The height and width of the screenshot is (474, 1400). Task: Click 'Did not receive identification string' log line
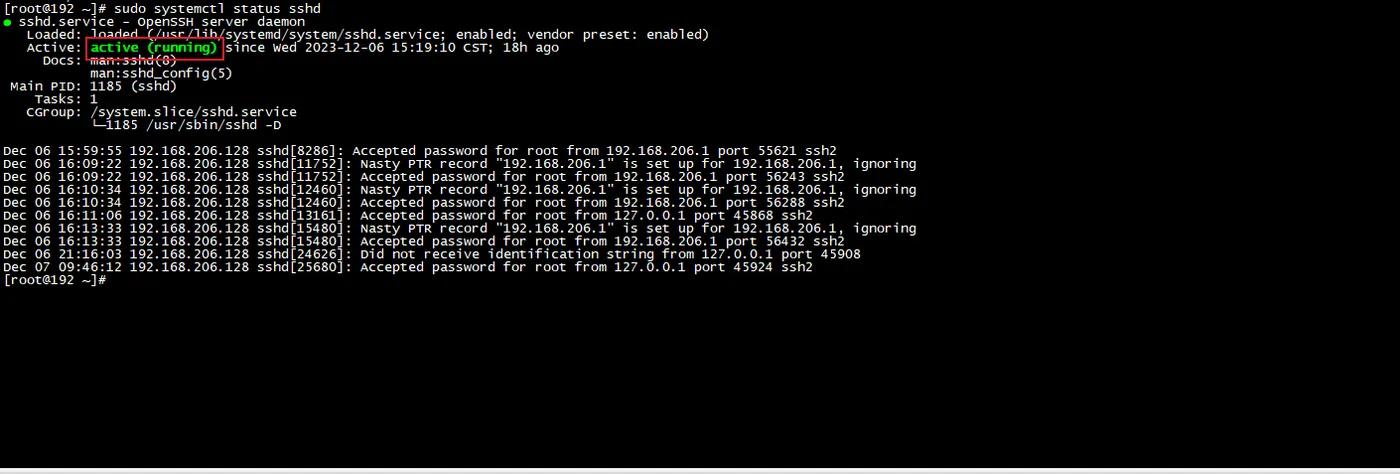tap(432, 255)
